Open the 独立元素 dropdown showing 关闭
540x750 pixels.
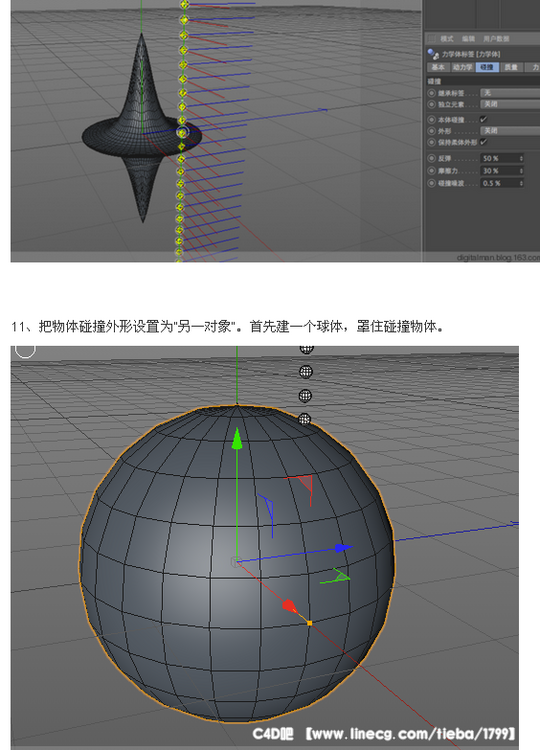click(510, 104)
